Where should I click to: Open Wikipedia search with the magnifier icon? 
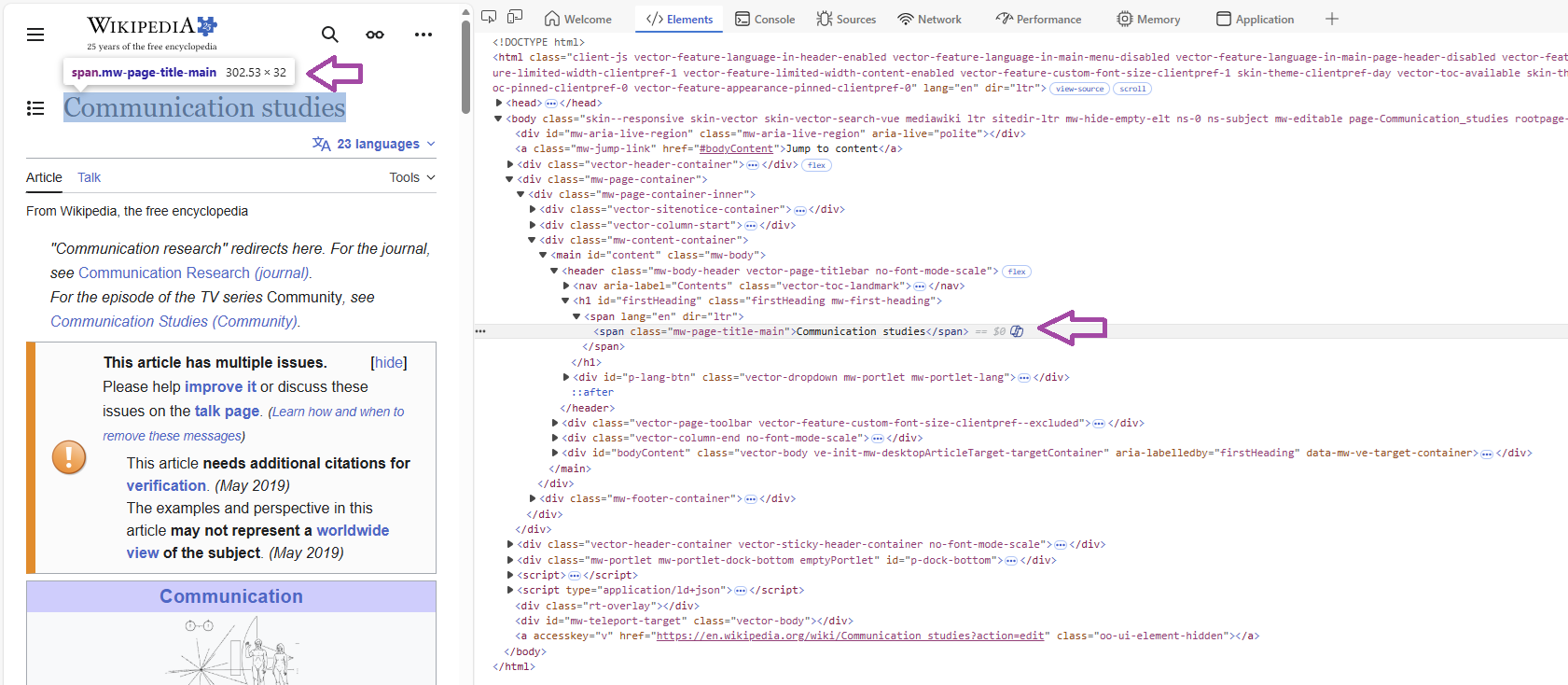pyautogui.click(x=330, y=35)
